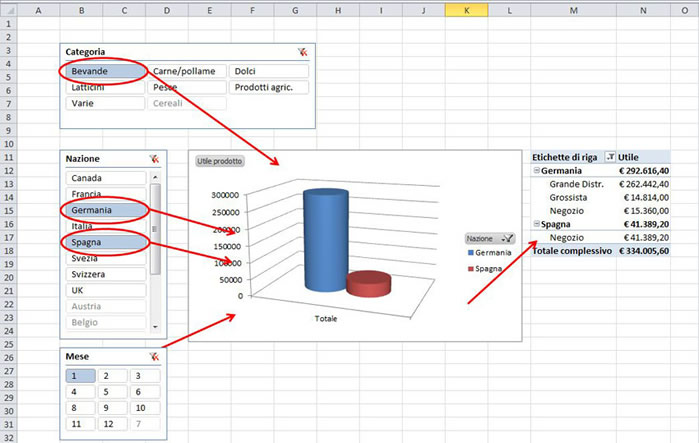Image resolution: width=699 pixels, height=443 pixels.
Task: Open the Etichette di riga filter dropdown
Action: 610,158
